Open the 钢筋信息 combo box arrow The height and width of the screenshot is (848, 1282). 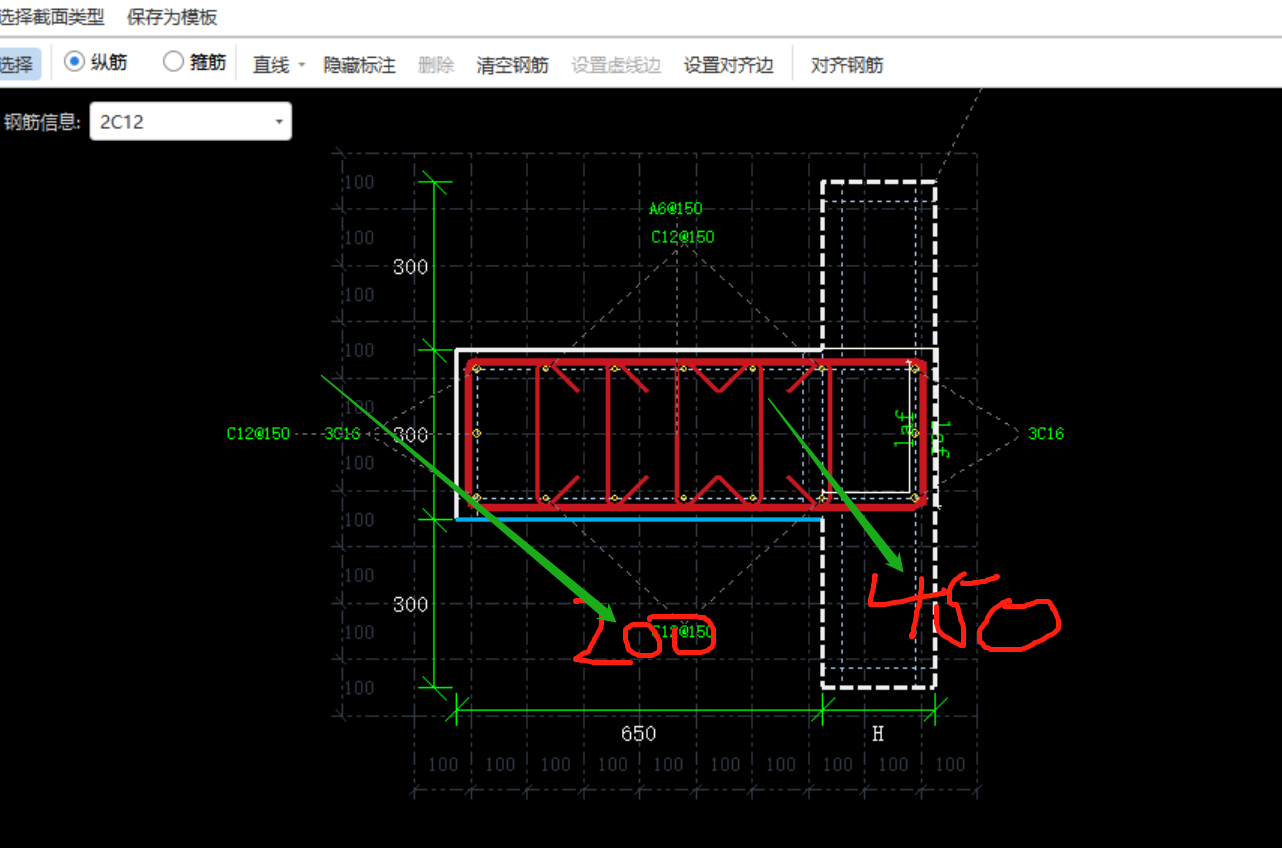click(x=279, y=122)
